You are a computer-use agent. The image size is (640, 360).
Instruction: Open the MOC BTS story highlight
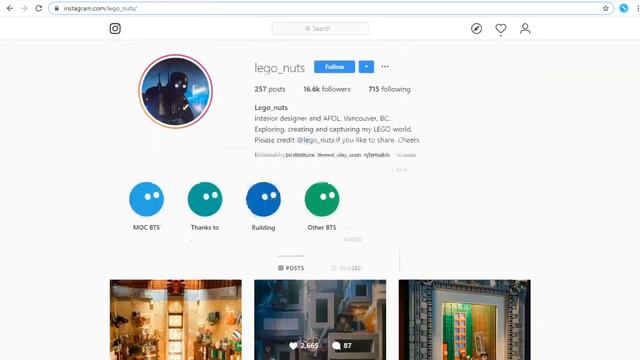[x=147, y=199]
